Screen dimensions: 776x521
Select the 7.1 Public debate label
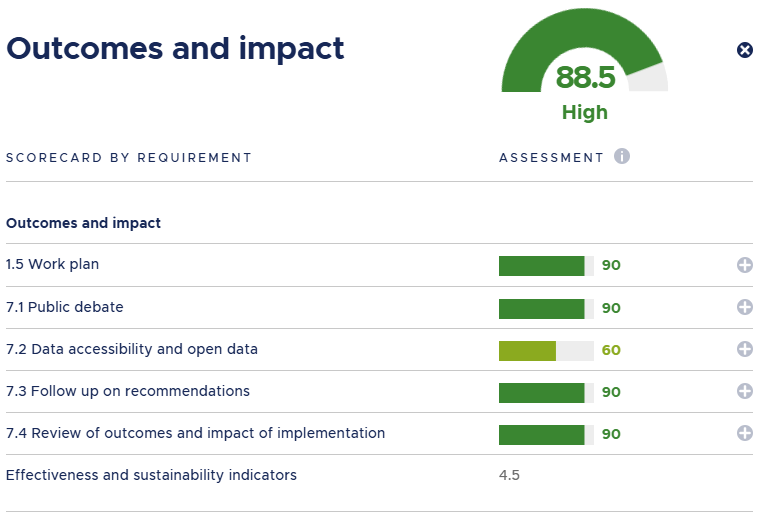(x=65, y=307)
